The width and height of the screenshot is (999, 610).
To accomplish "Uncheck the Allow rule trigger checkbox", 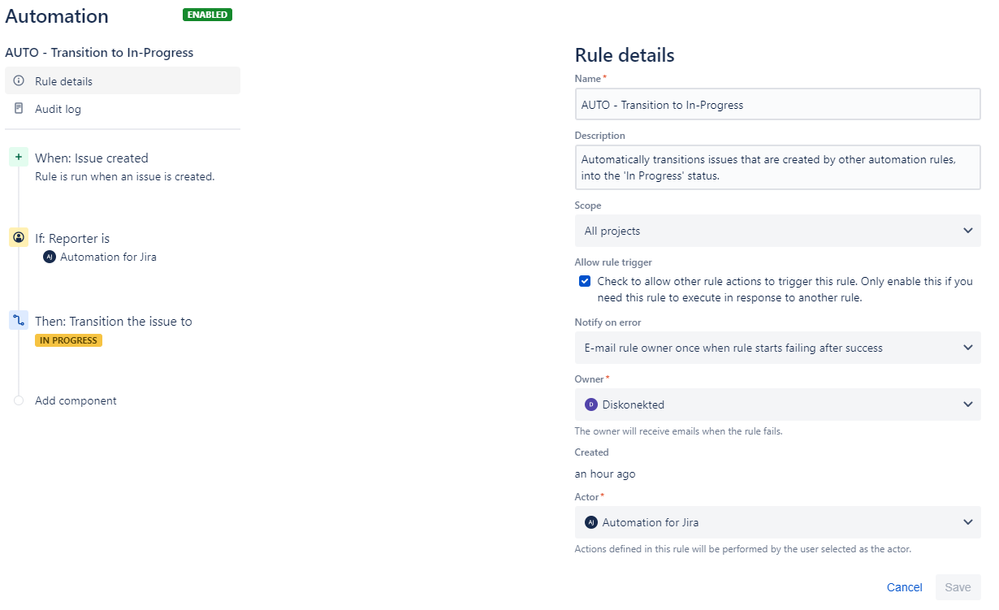I will point(584,281).
